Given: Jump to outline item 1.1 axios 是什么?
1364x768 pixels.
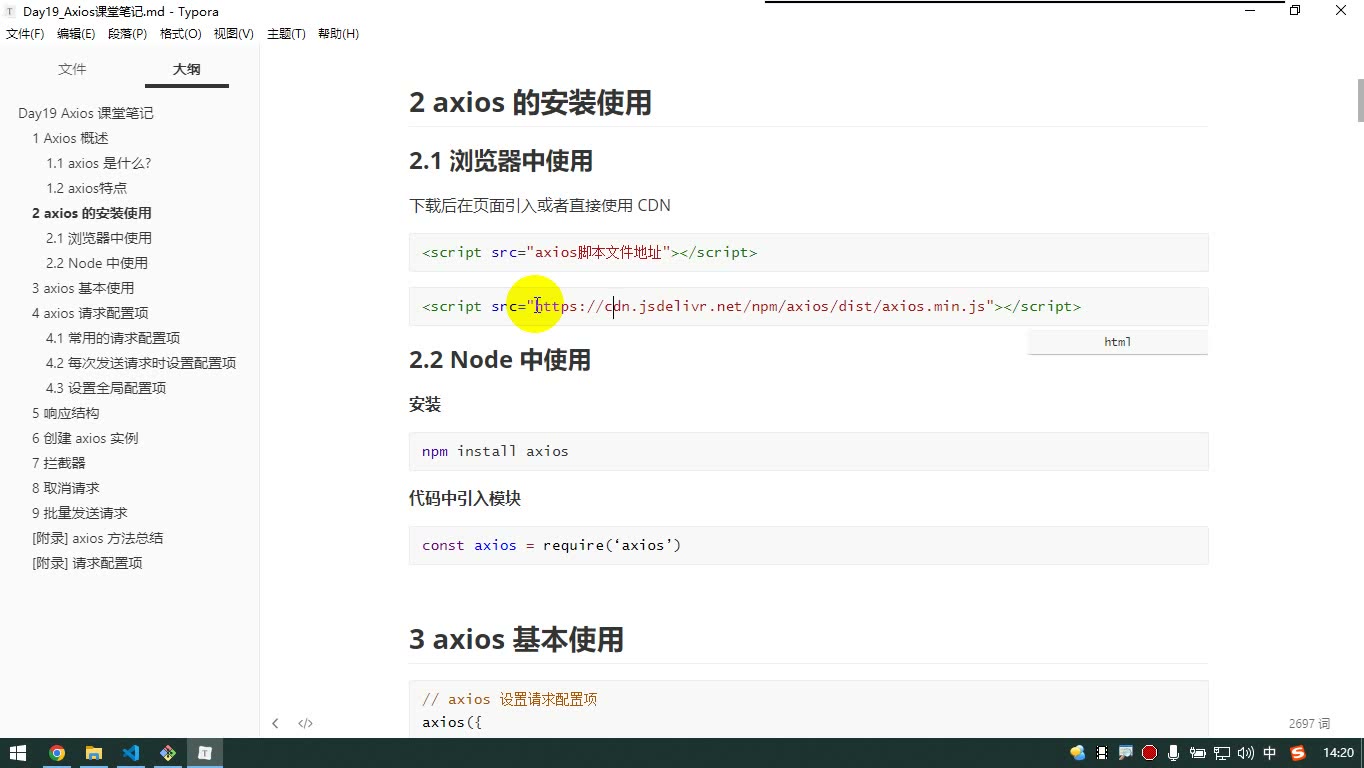Looking at the screenshot, I should tap(98, 163).
